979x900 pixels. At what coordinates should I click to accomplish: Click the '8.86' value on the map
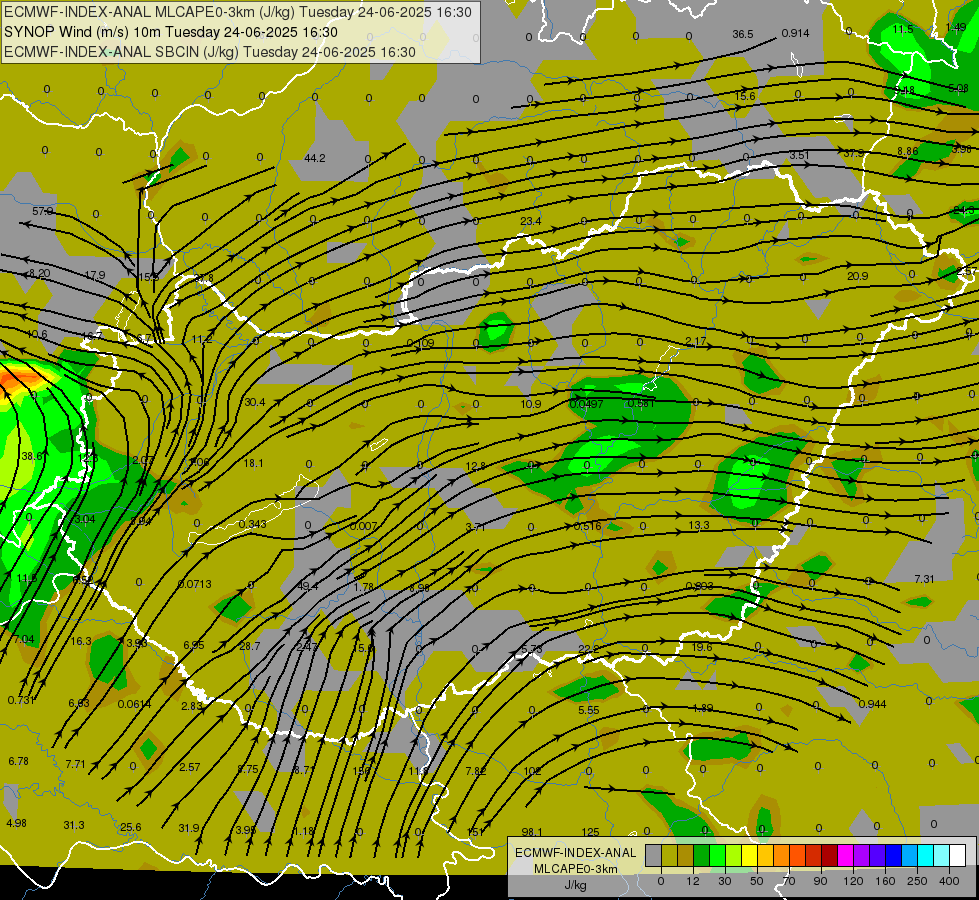pos(908,151)
